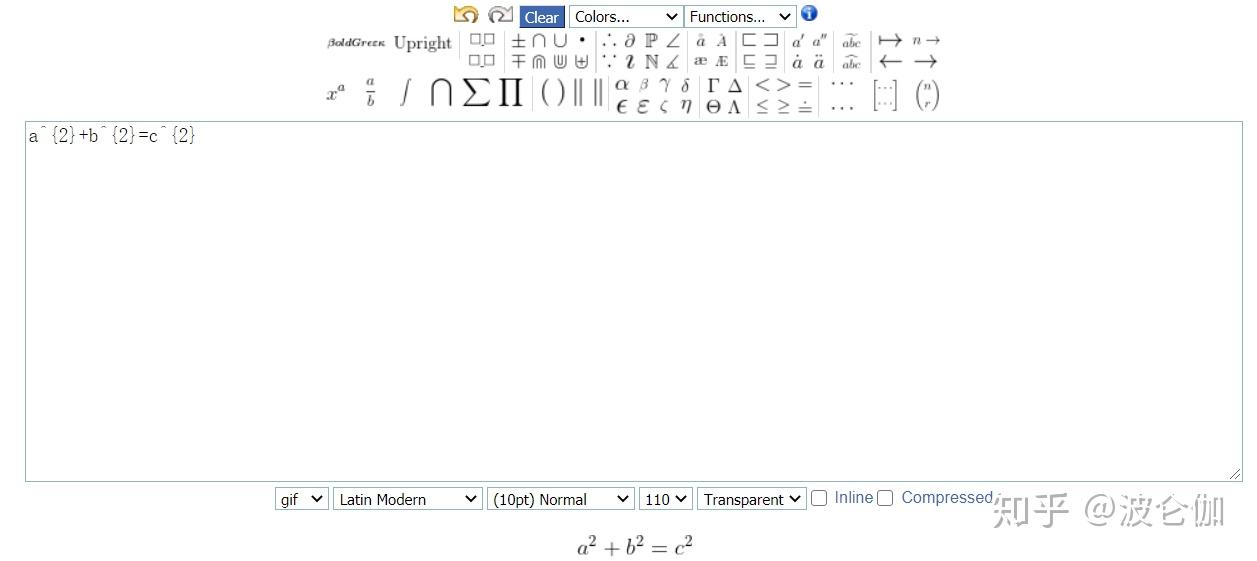The height and width of the screenshot is (561, 1257).
Task: Choose the Upright font style
Action: (422, 43)
